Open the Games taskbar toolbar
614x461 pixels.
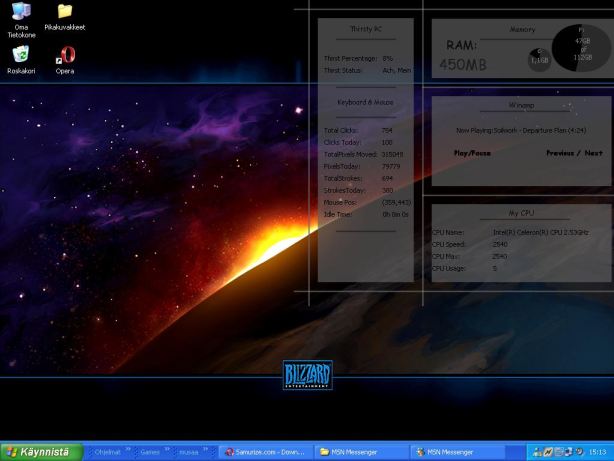click(150, 452)
